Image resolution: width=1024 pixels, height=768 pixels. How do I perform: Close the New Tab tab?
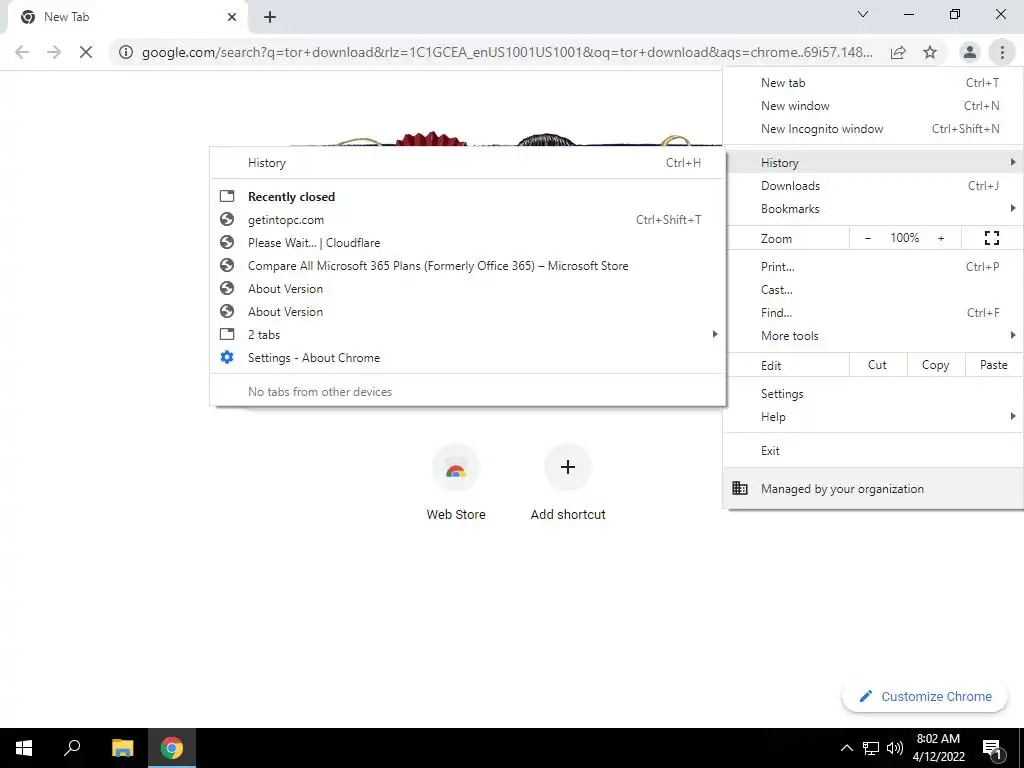pyautogui.click(x=232, y=17)
